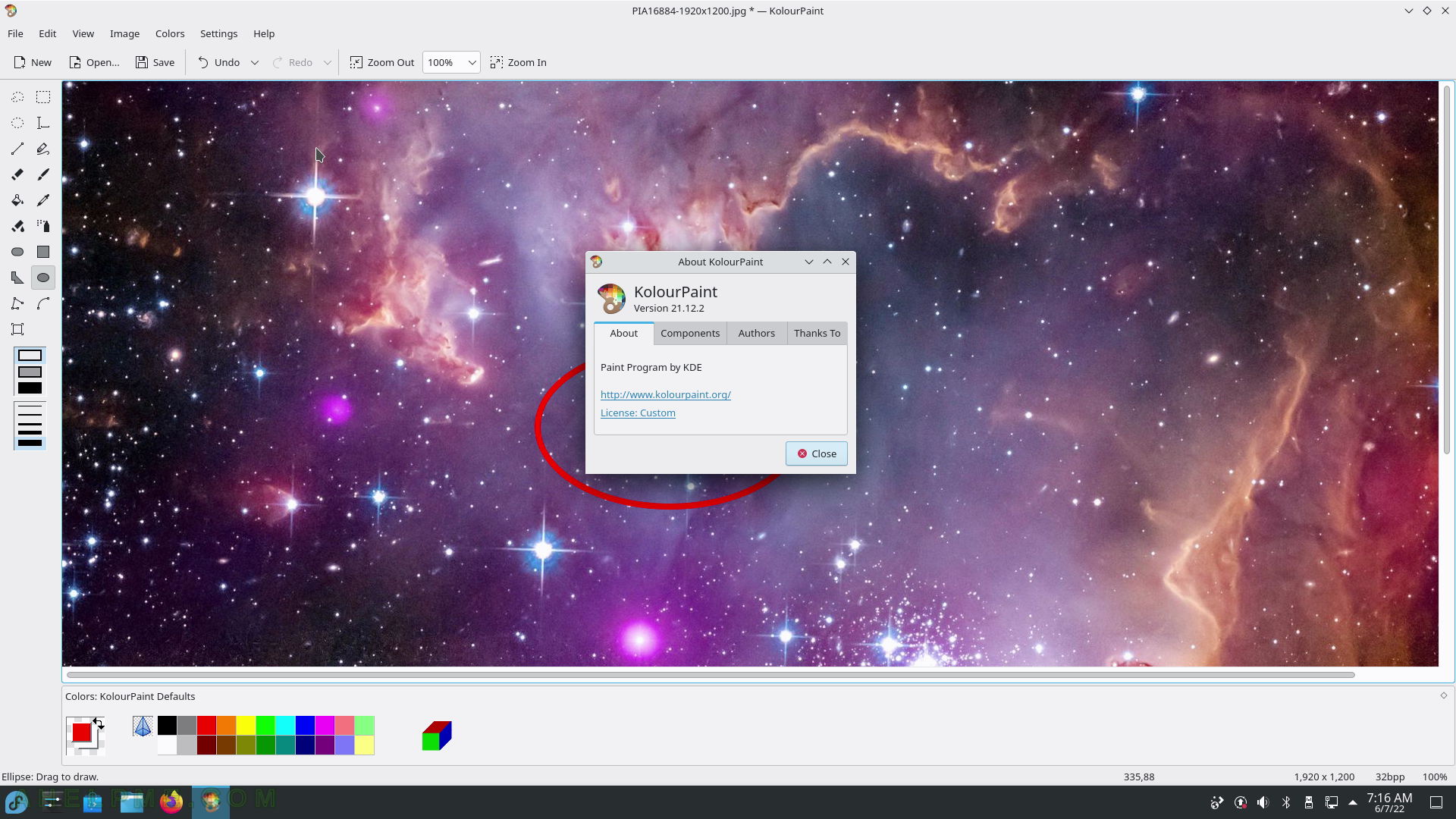
Task: Choose the no-fill shape style option
Action: tap(30, 356)
